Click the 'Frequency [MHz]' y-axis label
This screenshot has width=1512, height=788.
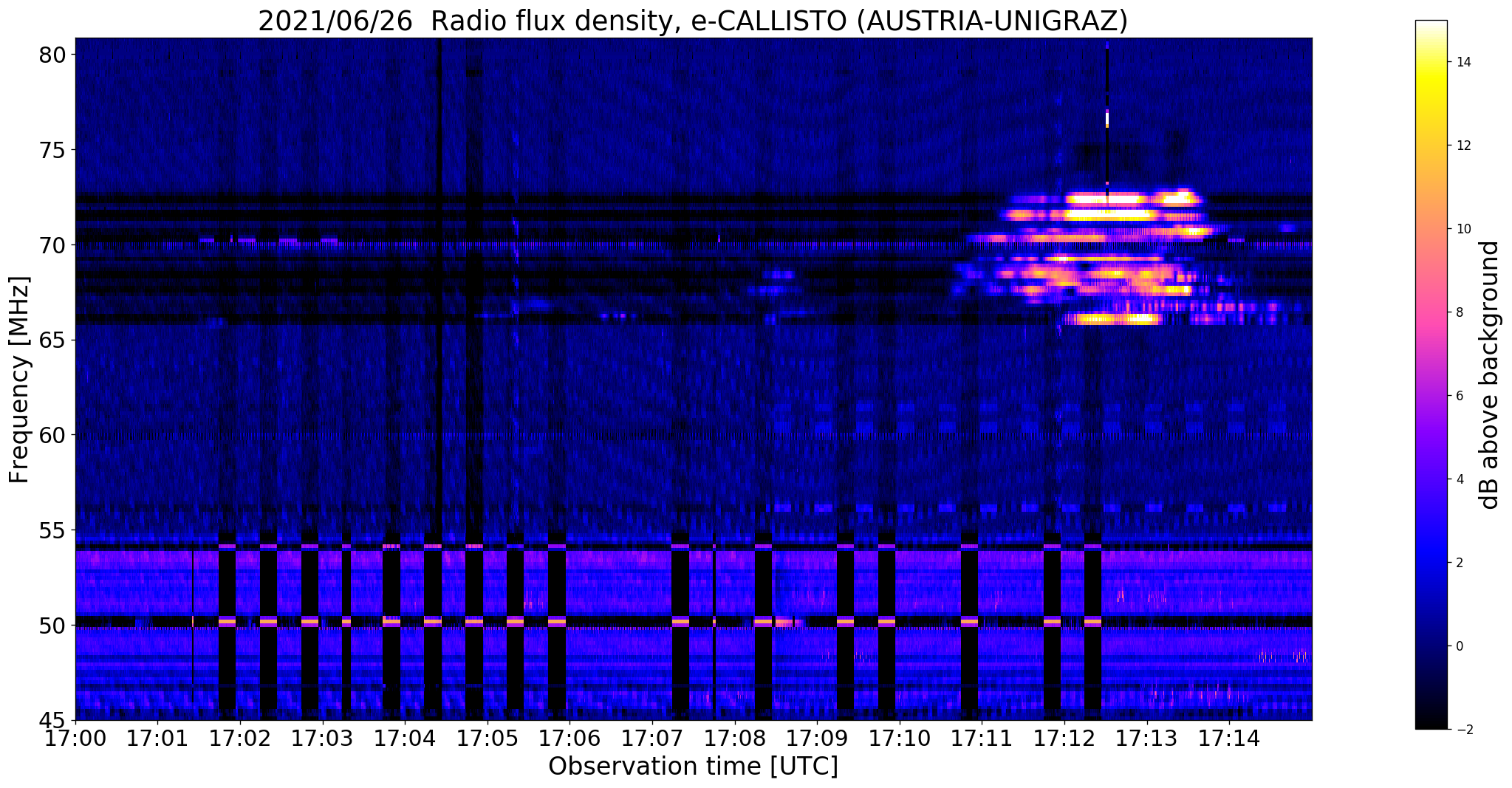pyautogui.click(x=19, y=380)
